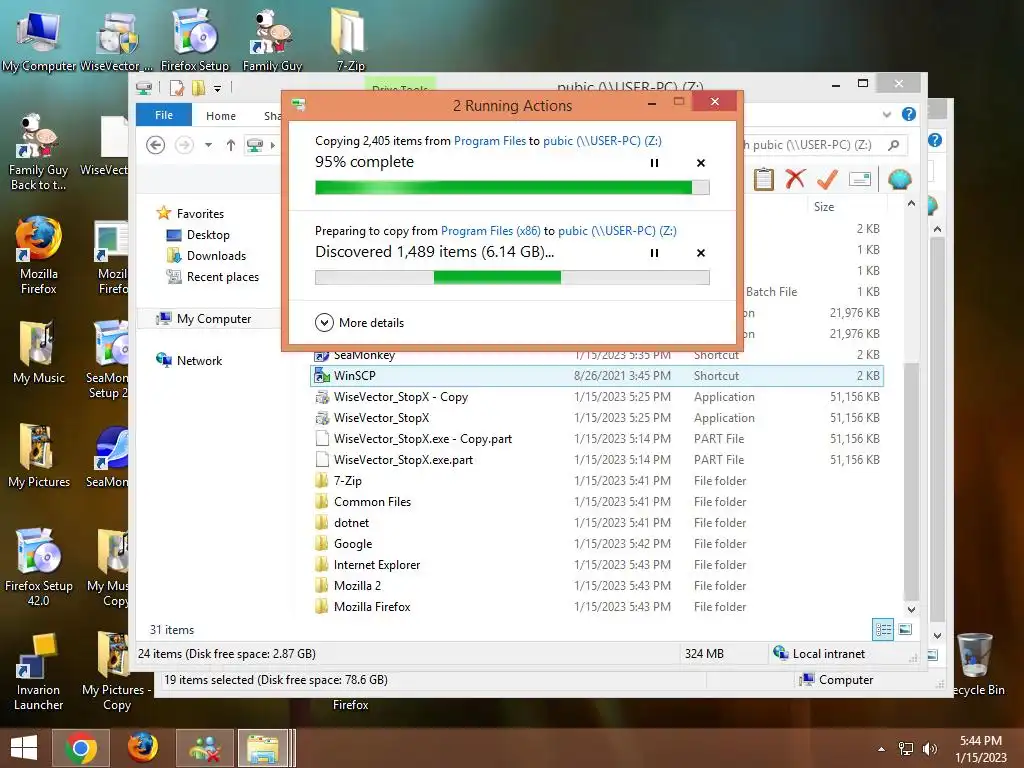Select the Mozilla Firefox folder
Screen dimensions: 1024x768
point(597,607)
